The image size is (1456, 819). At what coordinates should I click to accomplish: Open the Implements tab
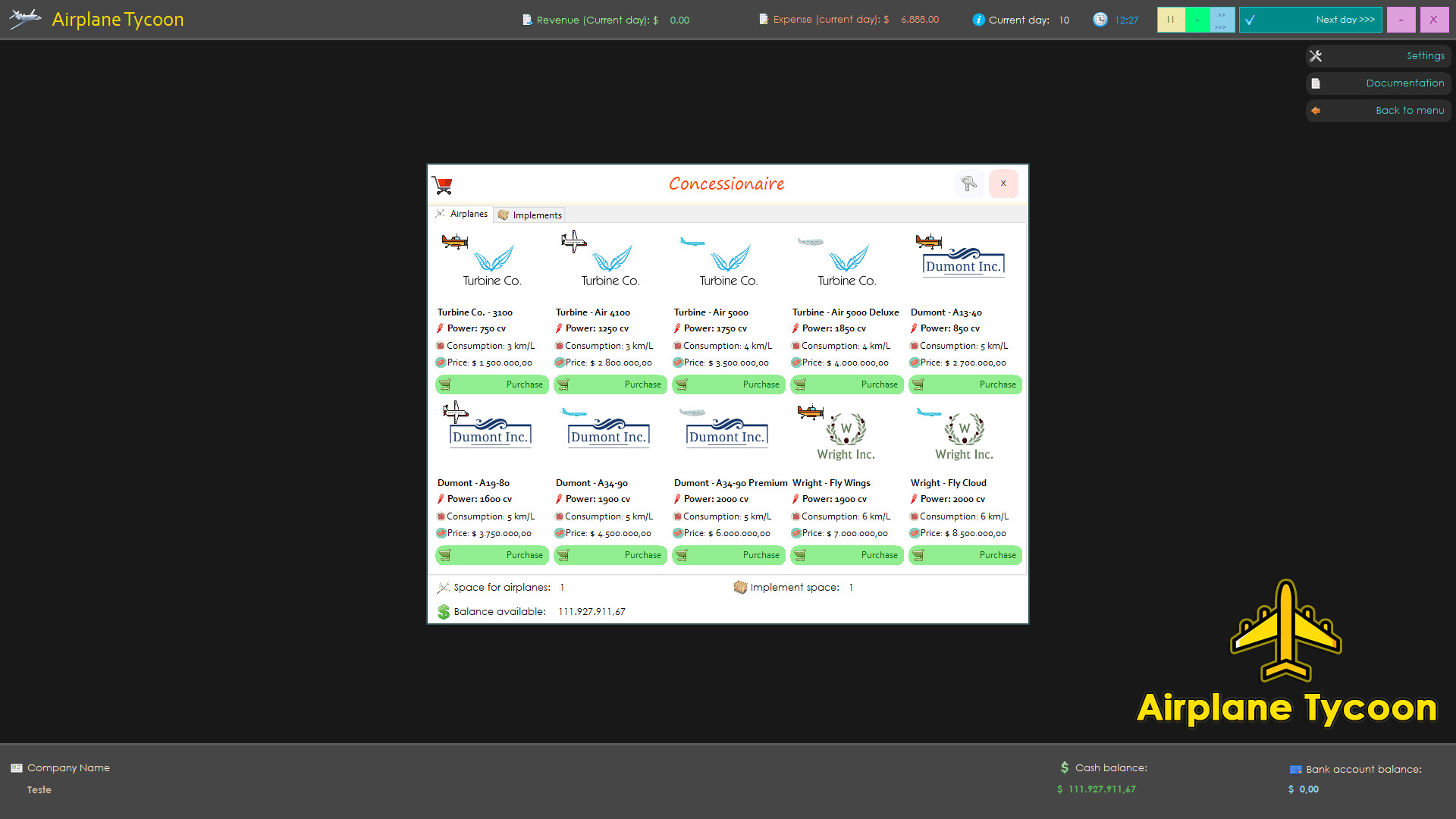coord(529,215)
